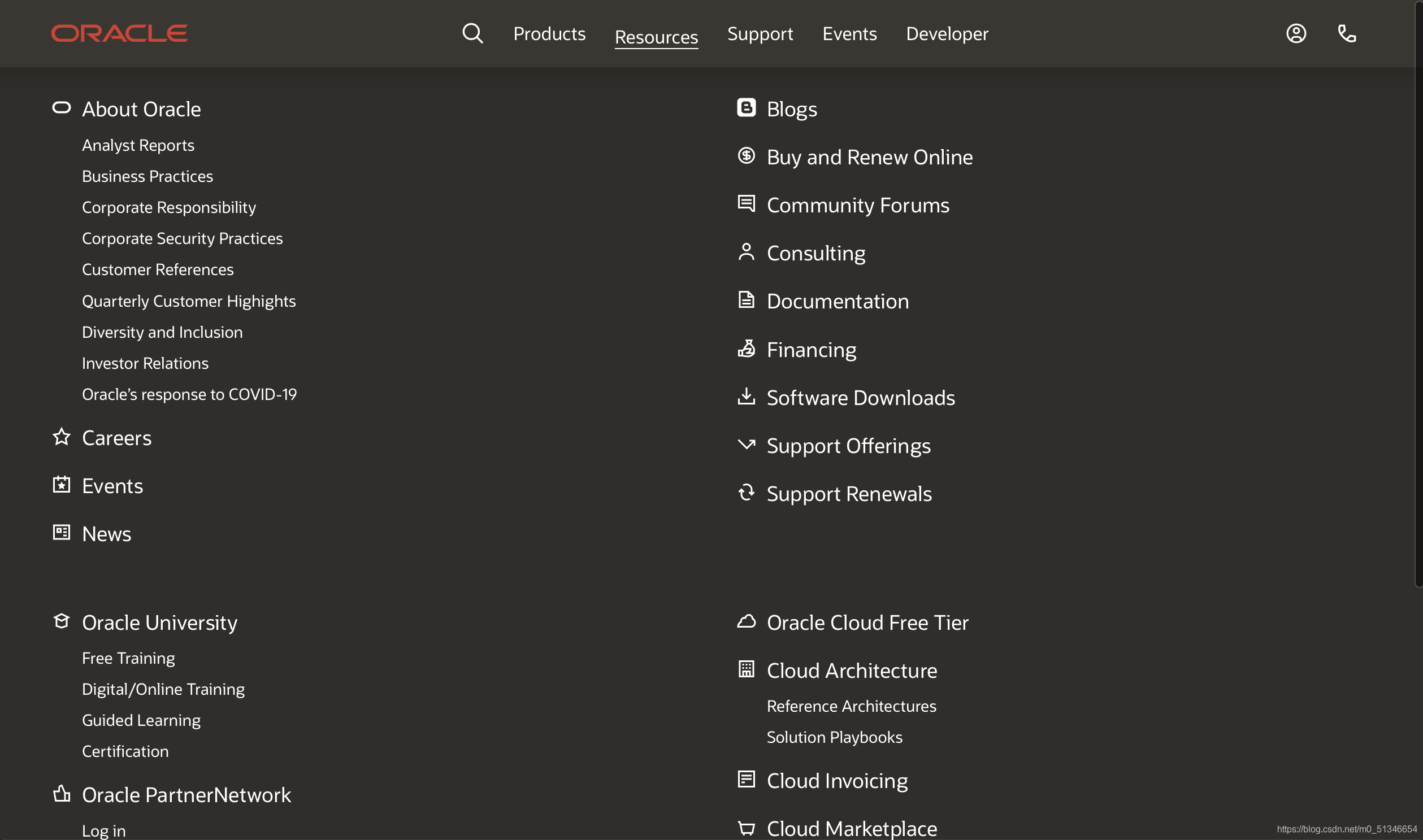Open the Analyst Reports link
1423x840 pixels.
point(137,146)
